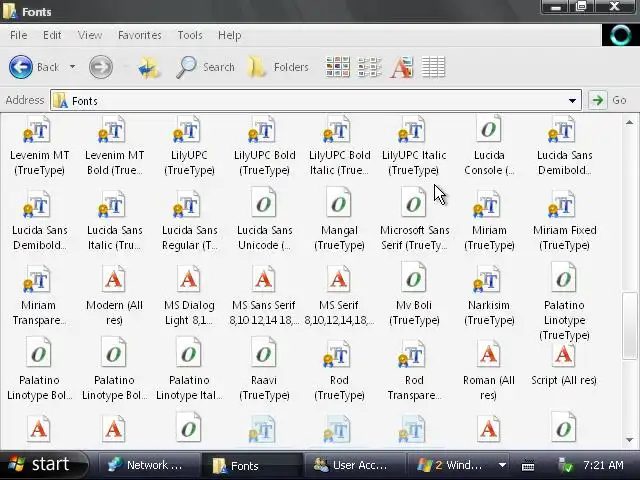Click the keyboard icon in system tray
This screenshot has height=480, width=640.
coord(528,465)
